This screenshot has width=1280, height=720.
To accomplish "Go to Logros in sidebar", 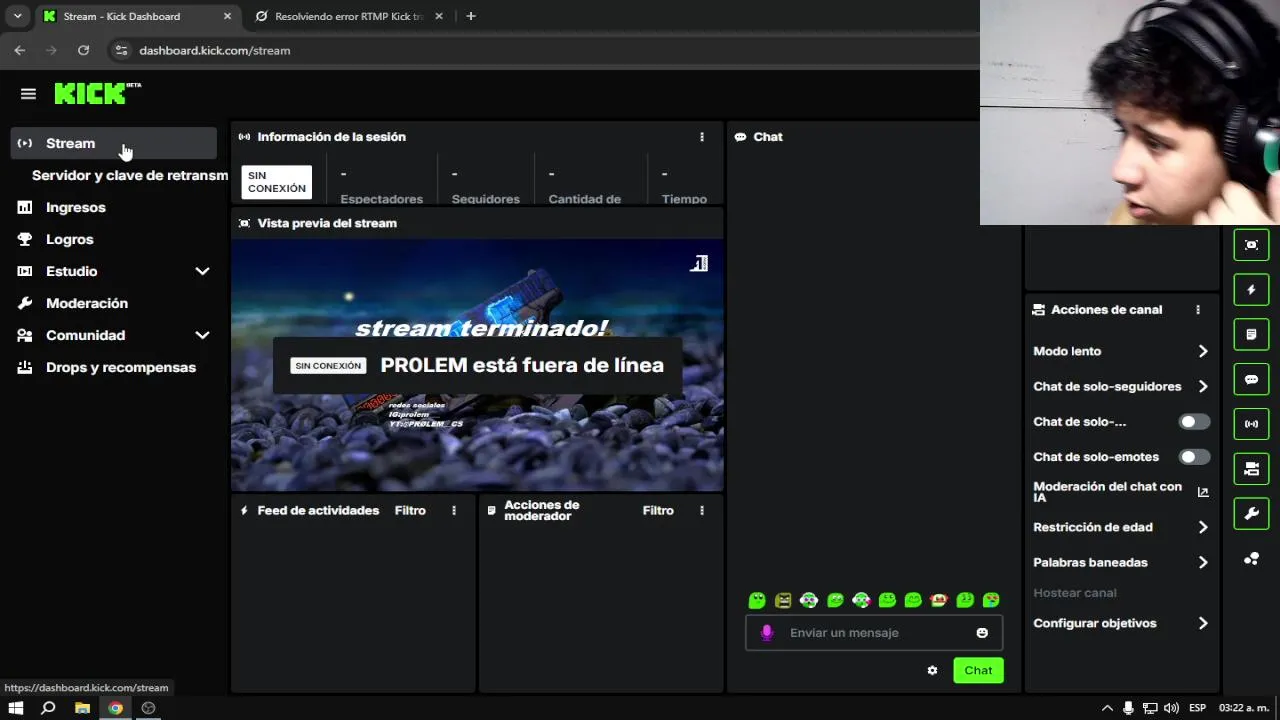I will pos(114,239).
